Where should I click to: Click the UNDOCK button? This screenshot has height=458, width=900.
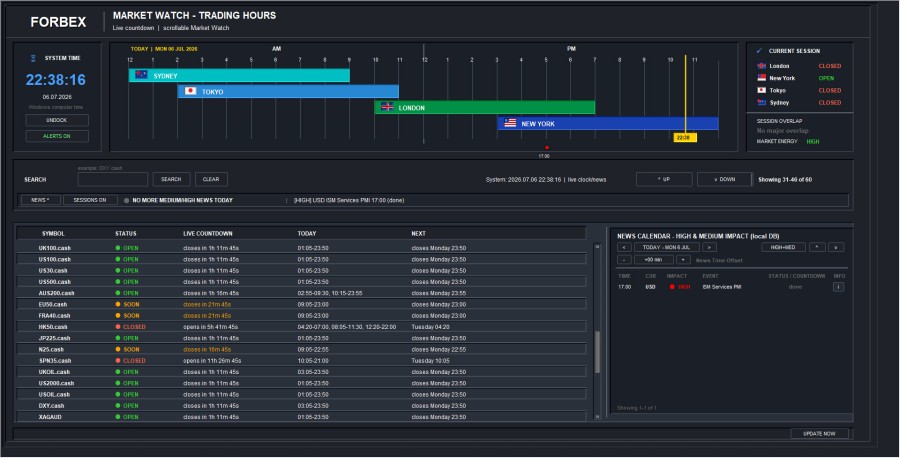pos(57,120)
